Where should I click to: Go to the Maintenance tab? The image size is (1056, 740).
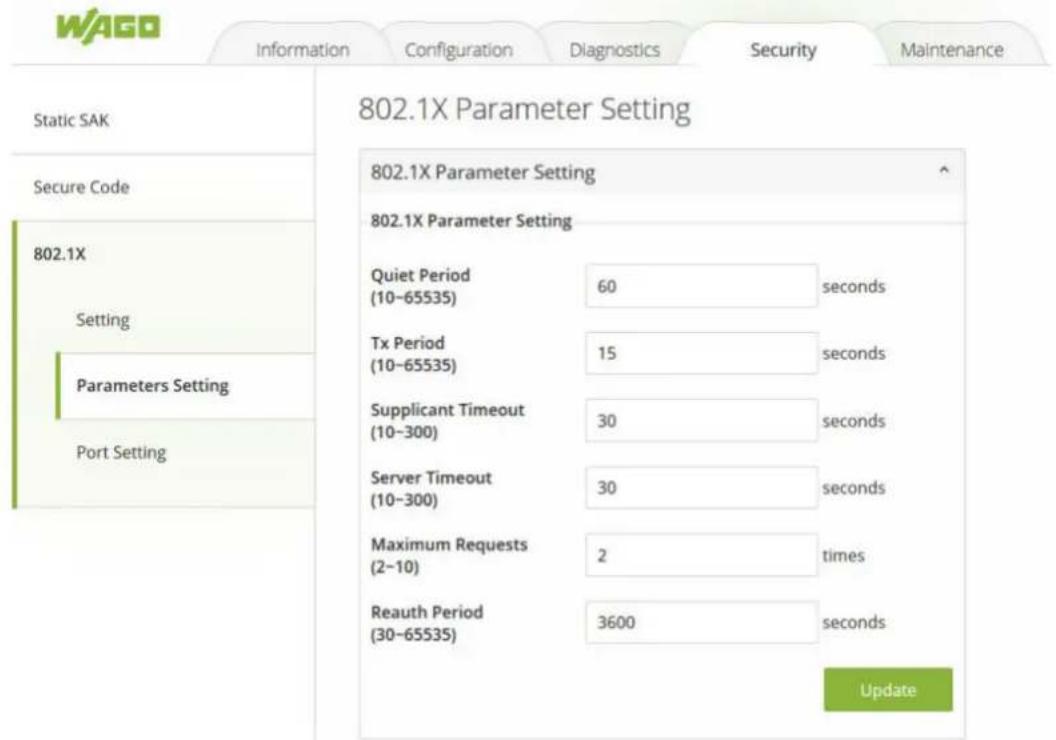click(x=952, y=50)
